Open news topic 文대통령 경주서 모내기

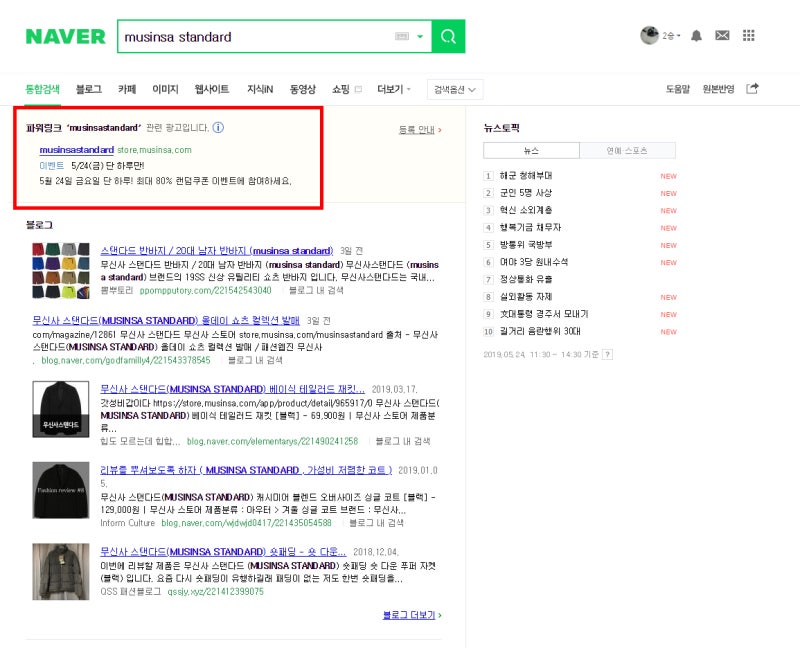(x=544, y=314)
